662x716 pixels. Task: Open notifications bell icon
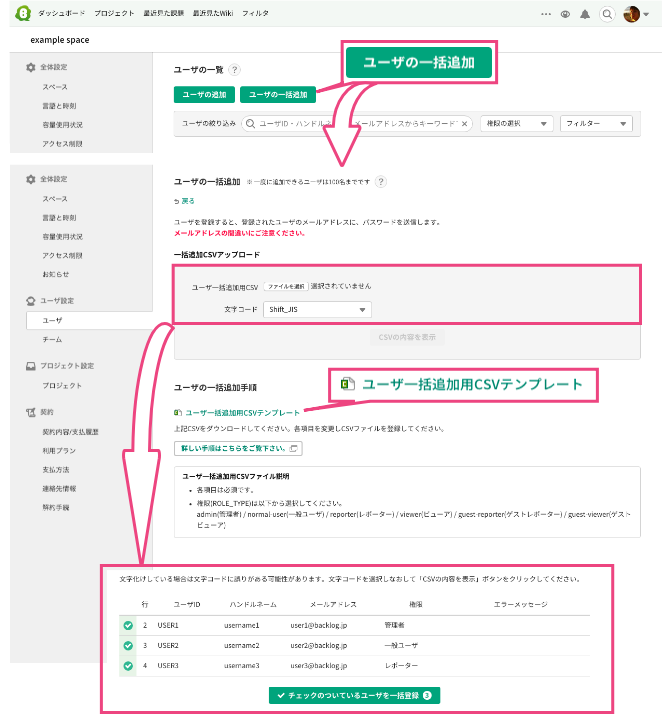click(x=585, y=14)
